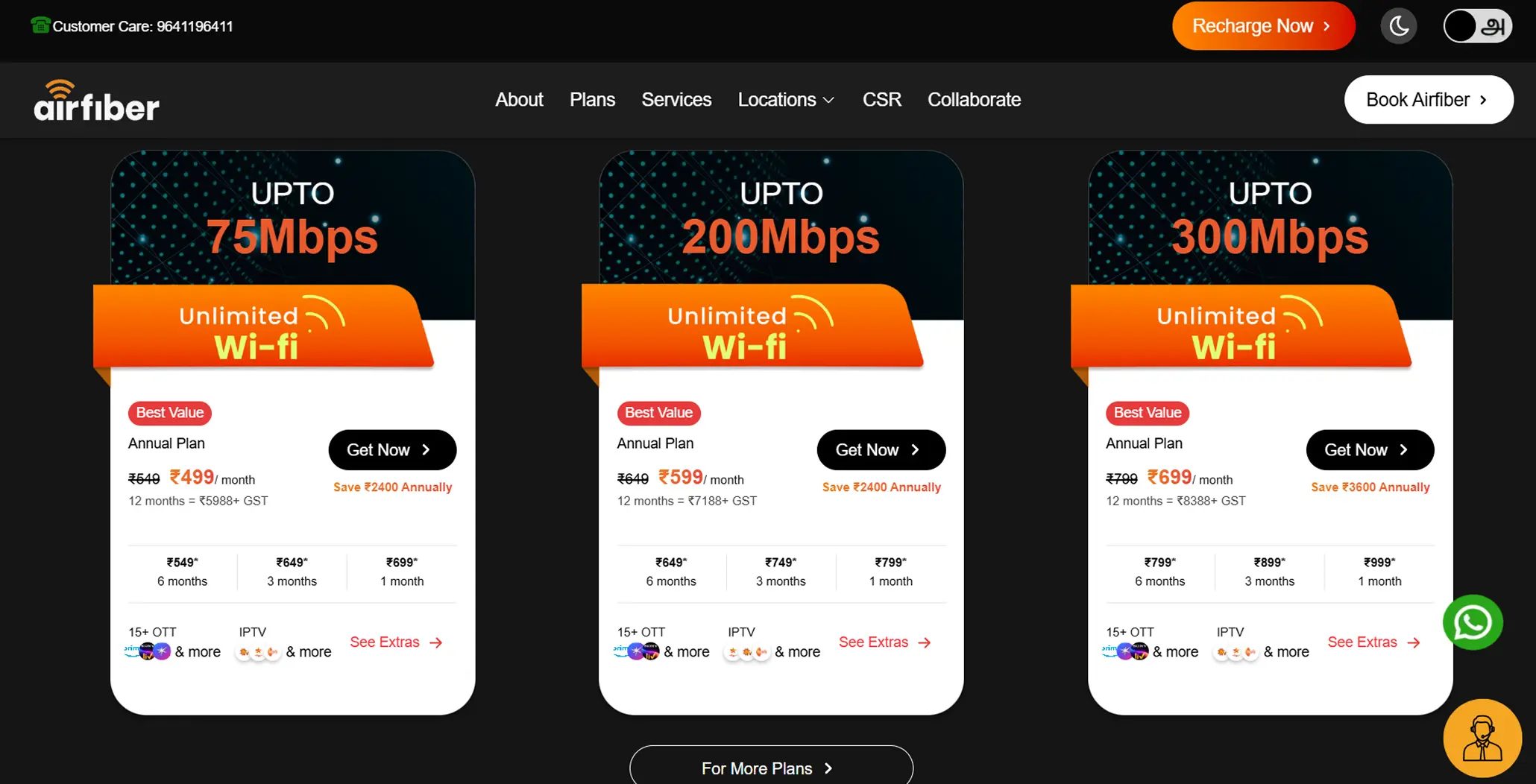Click the green telephone icon

40,25
